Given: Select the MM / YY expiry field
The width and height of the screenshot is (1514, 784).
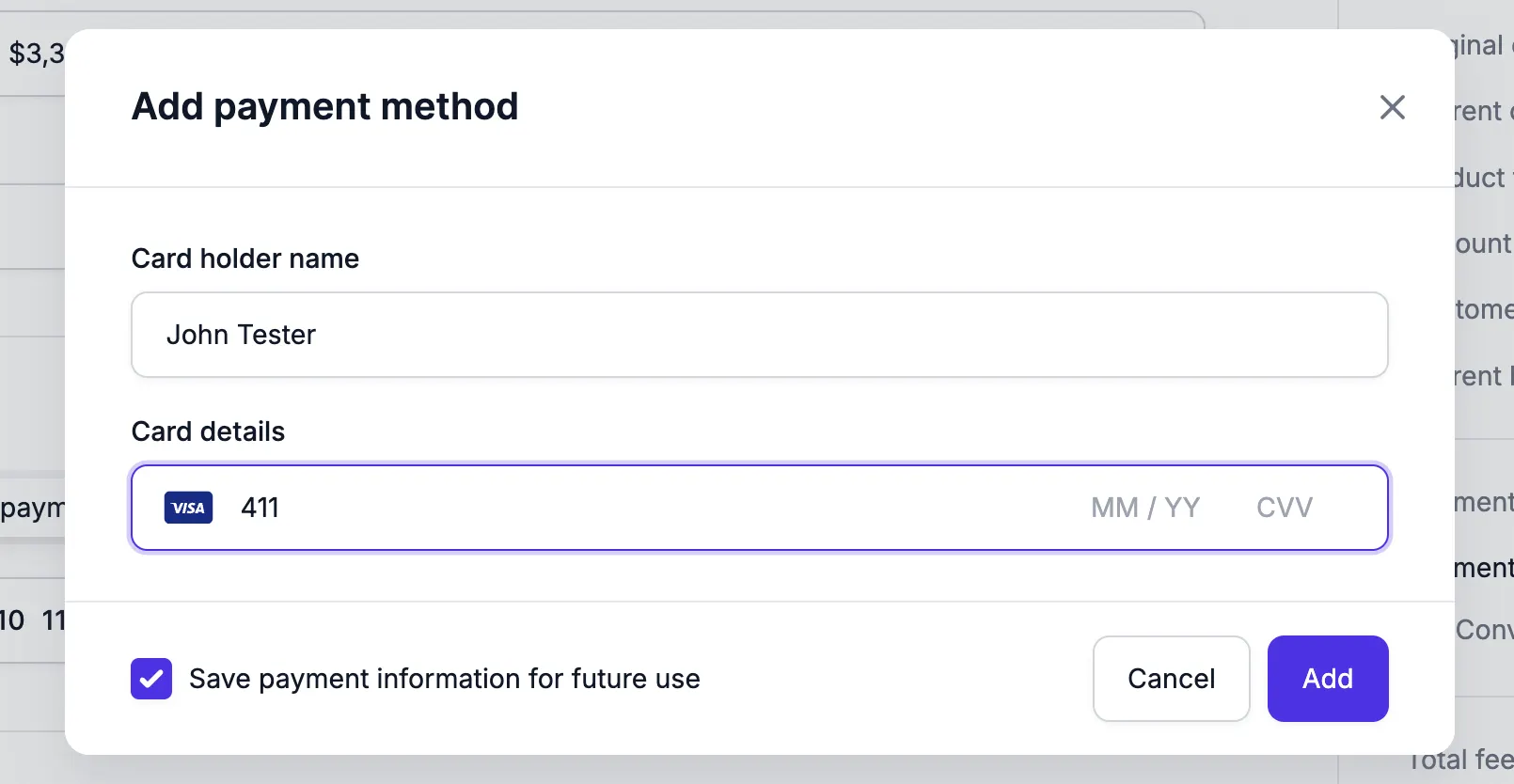Looking at the screenshot, I should point(1144,508).
